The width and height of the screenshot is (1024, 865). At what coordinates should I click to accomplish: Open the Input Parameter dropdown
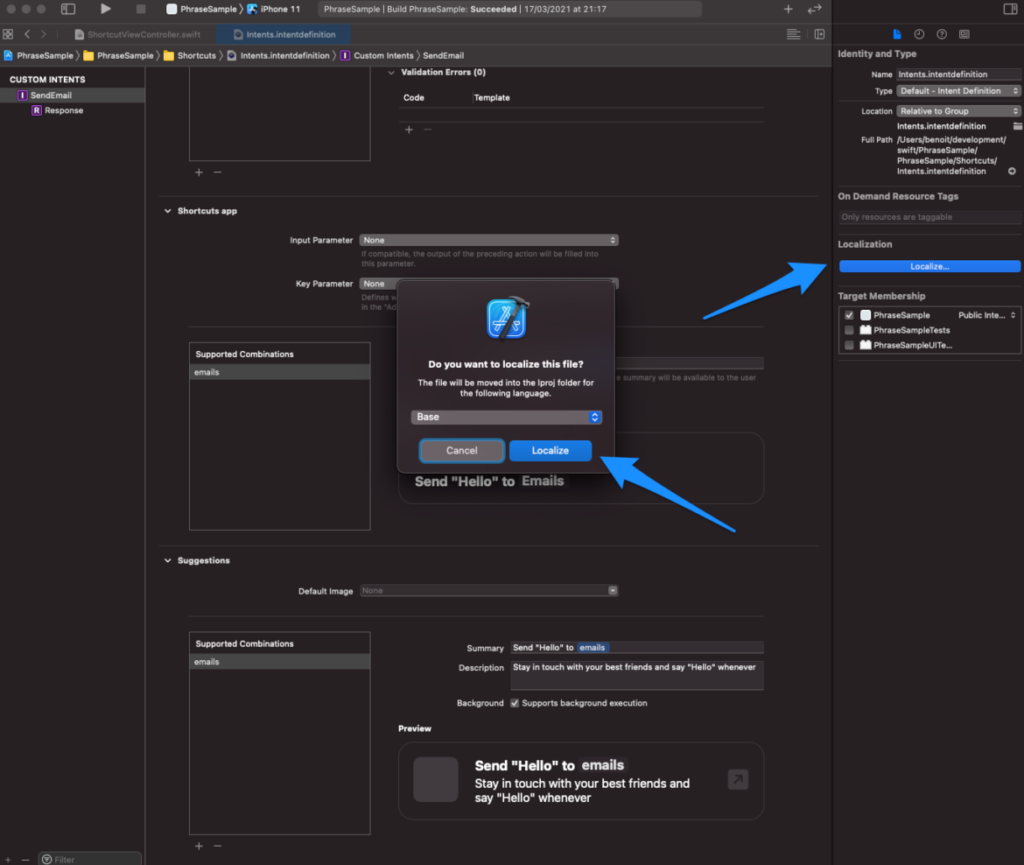pyautogui.click(x=488, y=240)
